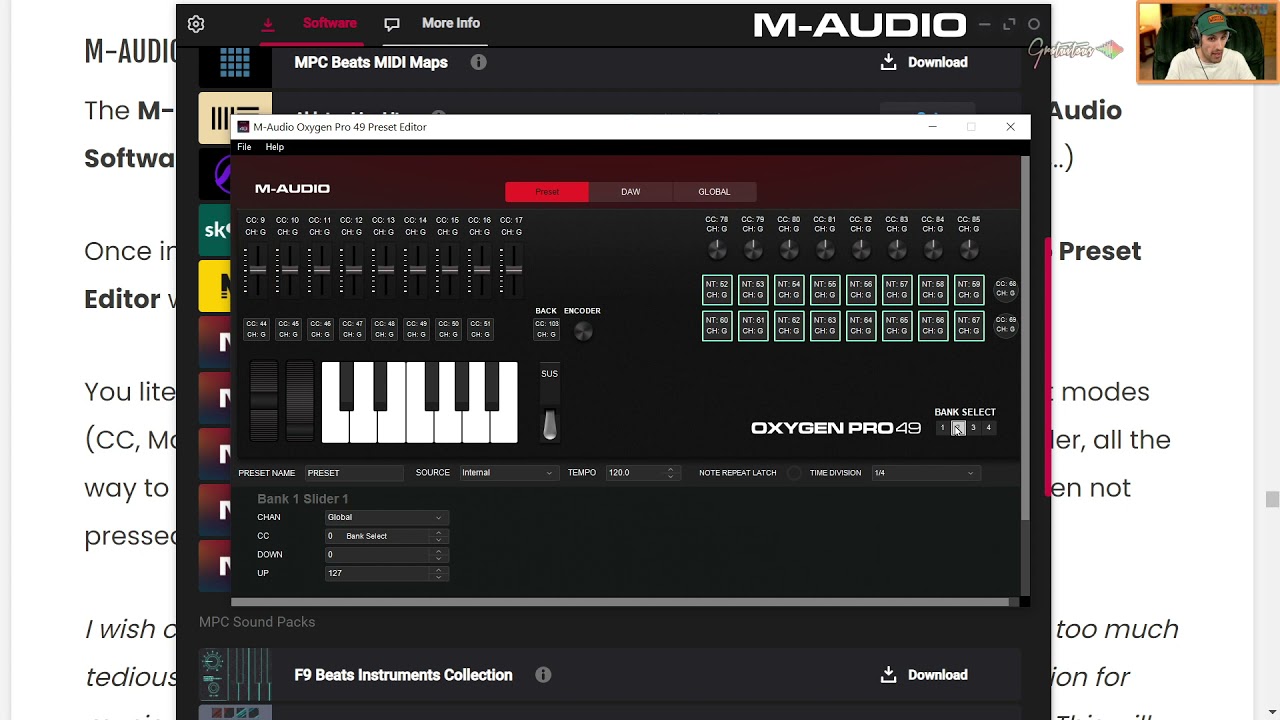Select bank 2
This screenshot has height=720, width=1280.
957,428
